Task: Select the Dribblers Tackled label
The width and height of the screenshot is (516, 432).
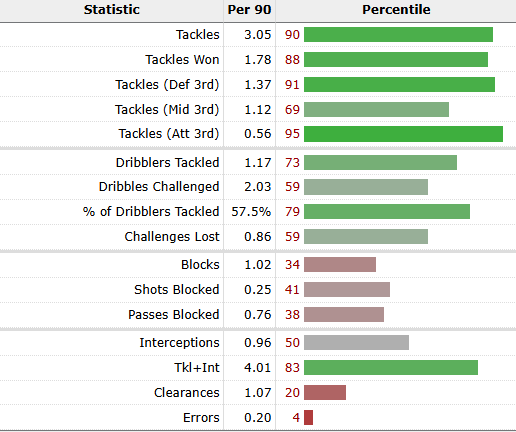Action: pos(167,163)
